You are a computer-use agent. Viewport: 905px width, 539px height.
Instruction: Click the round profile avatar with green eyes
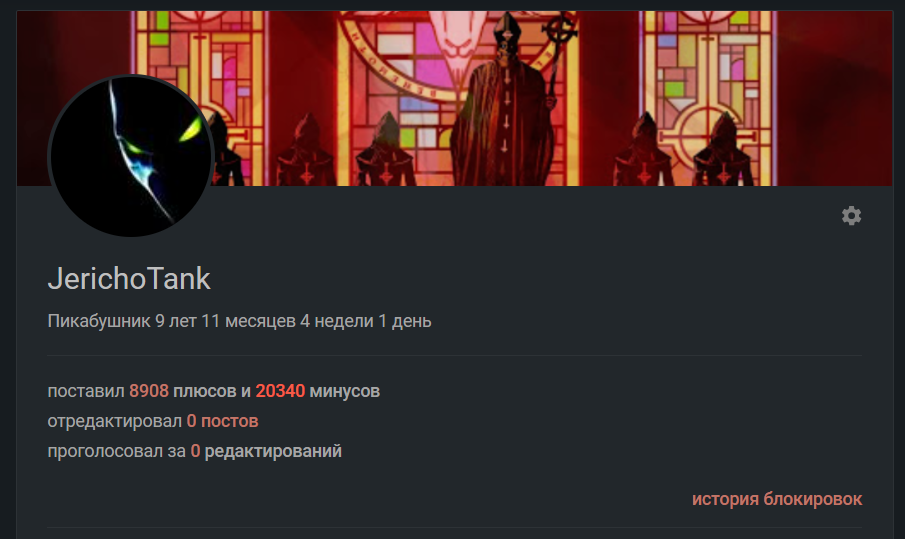[131, 156]
